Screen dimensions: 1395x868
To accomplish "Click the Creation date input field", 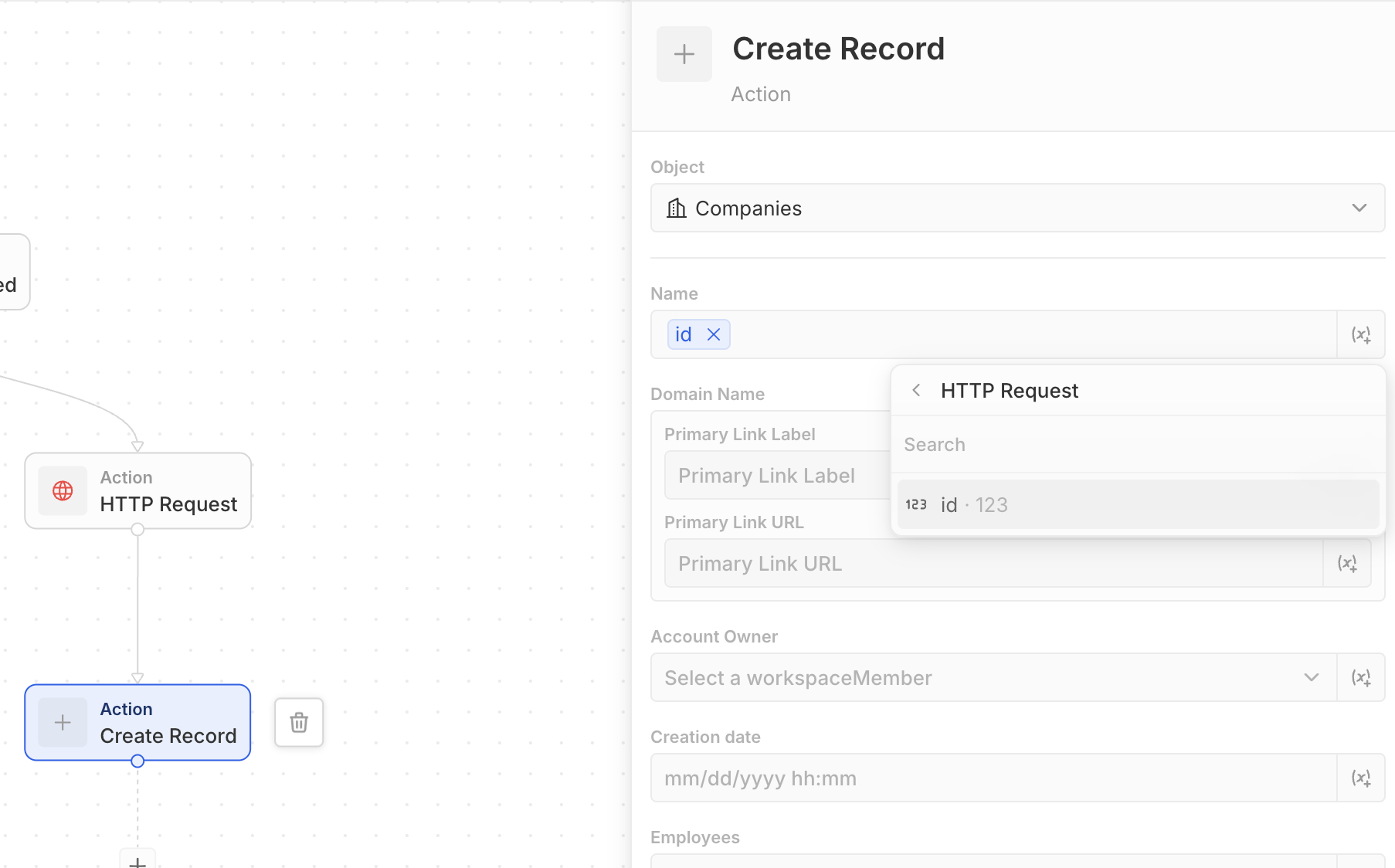I will pyautogui.click(x=993, y=778).
